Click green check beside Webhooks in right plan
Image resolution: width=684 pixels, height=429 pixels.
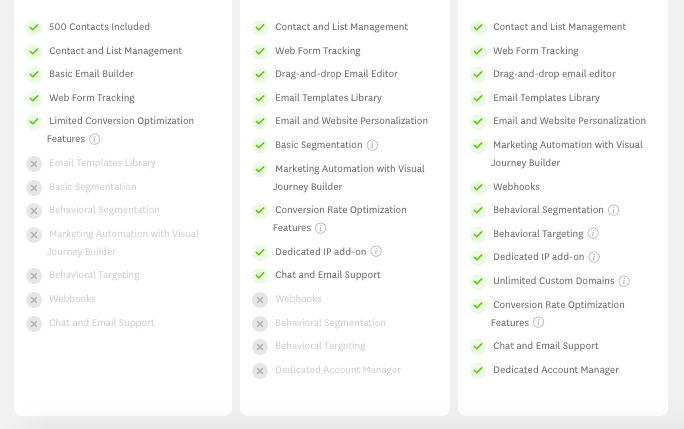click(x=478, y=188)
